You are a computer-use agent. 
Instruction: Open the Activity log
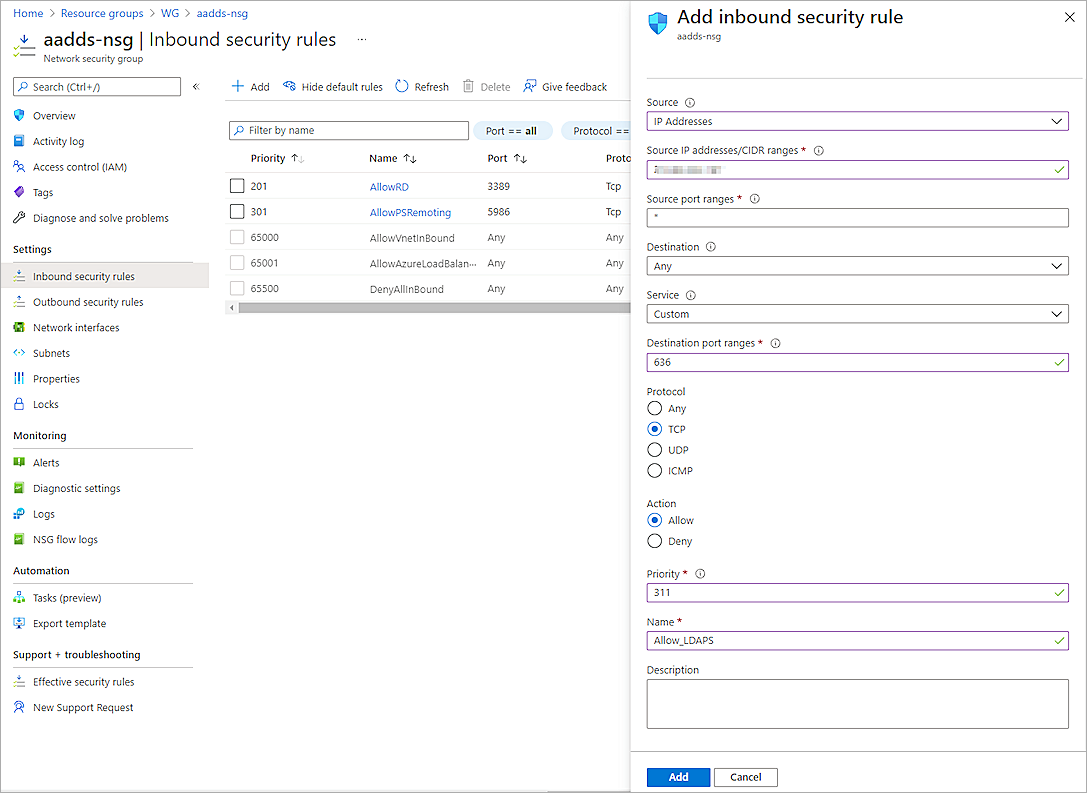(55, 141)
